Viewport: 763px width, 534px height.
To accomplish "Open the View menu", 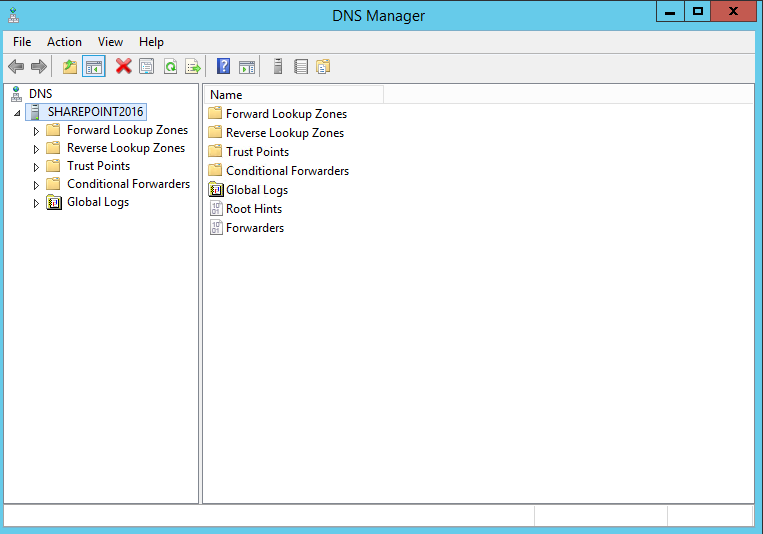I will point(110,42).
